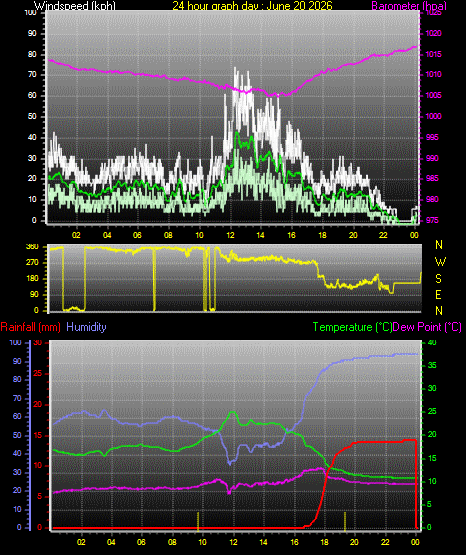
Task: Click 1010 on the Barometer axis
Action: [x=433, y=74]
